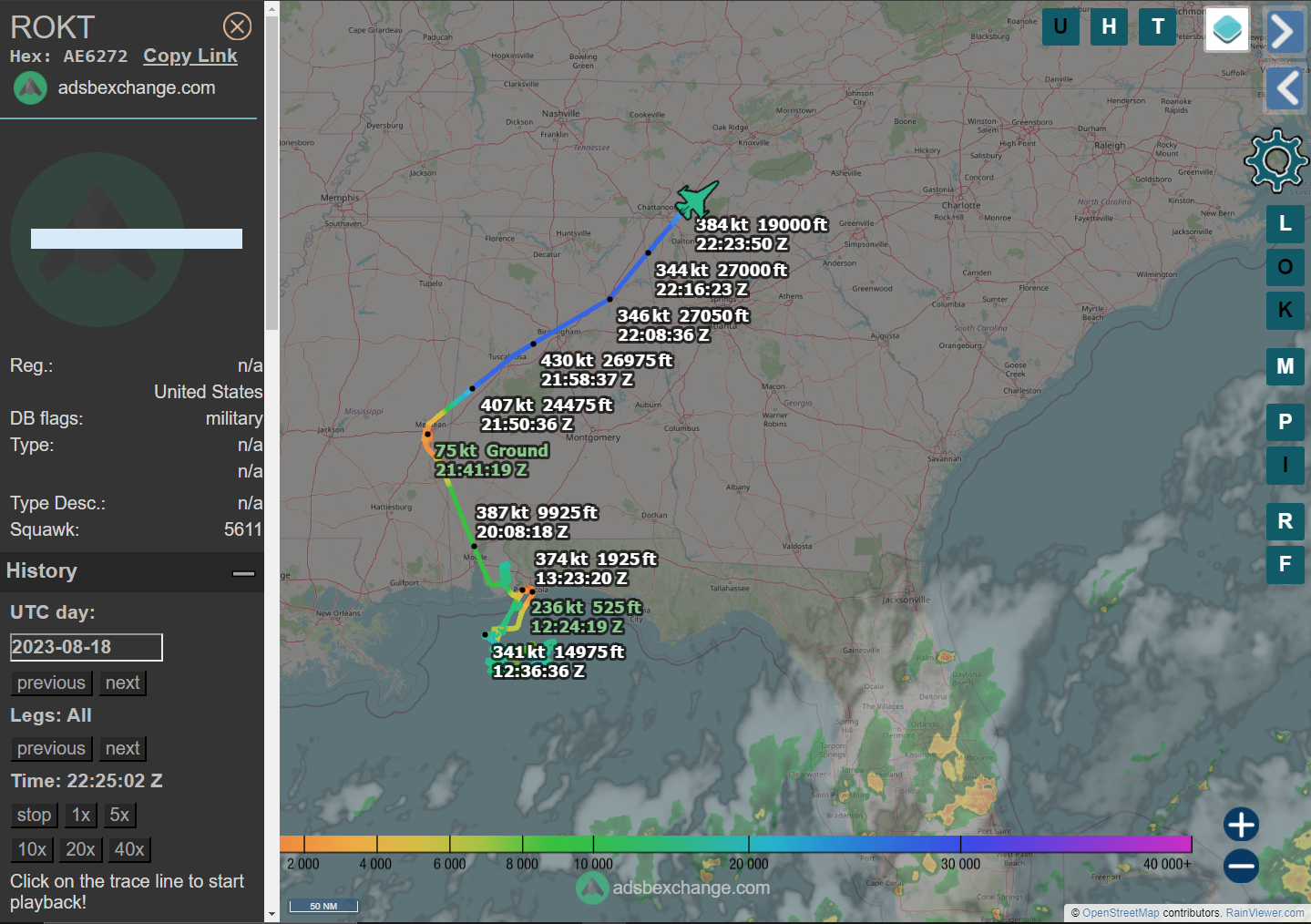Viewport: 1311px width, 924px height.
Task: Set playback speed to 40x
Action: [x=129, y=849]
